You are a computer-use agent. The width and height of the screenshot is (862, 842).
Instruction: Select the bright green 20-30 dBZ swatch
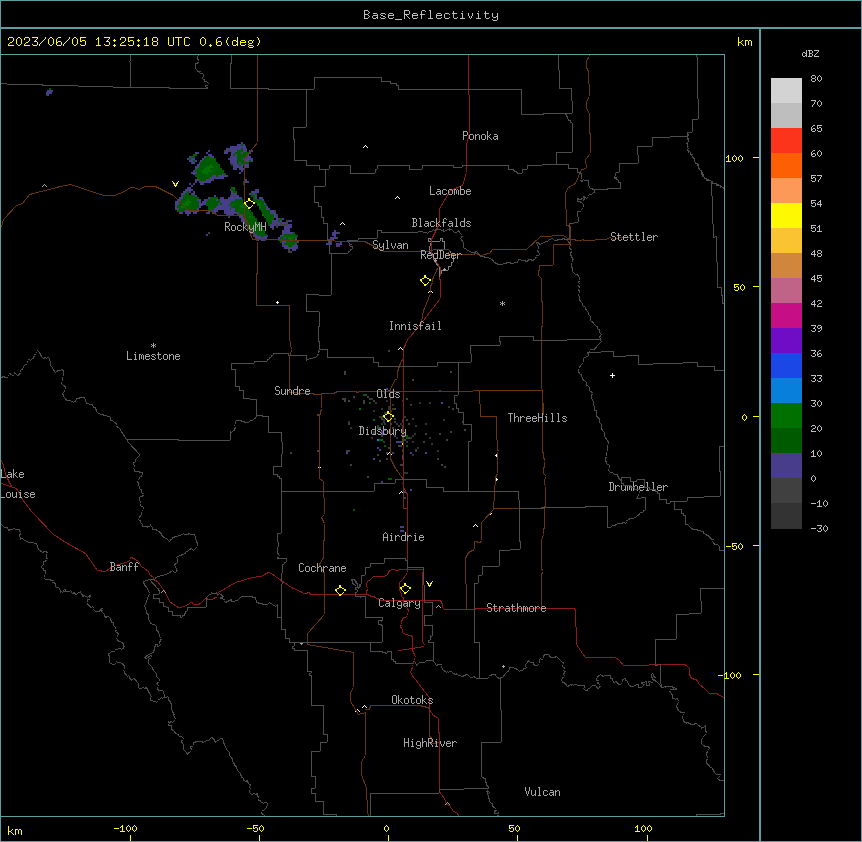tap(786, 416)
